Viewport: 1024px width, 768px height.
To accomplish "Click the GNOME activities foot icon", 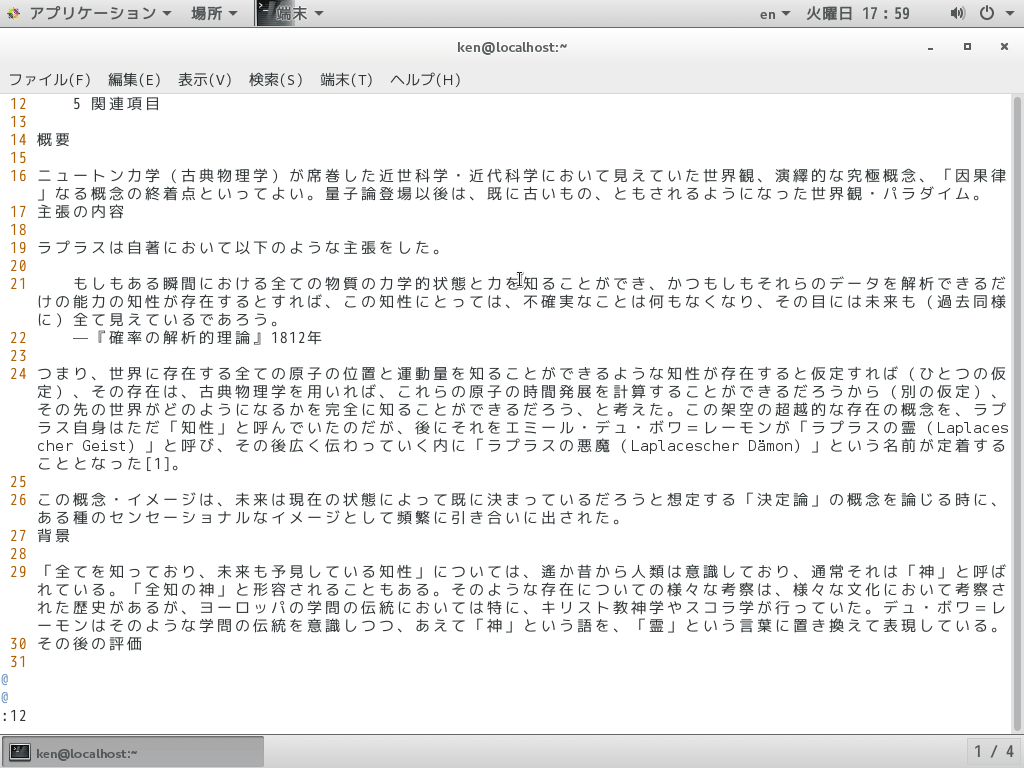I will point(13,13).
